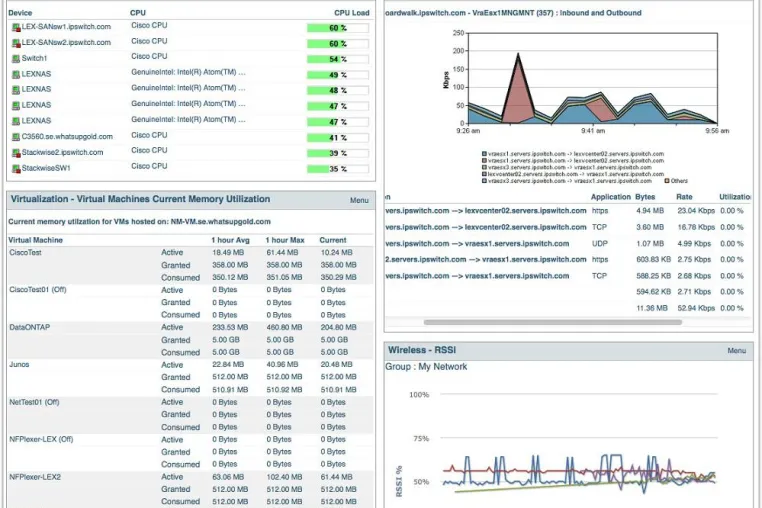762x508 pixels.
Task: Open the Wireless - RSSI panel Menu
Action: click(736, 350)
